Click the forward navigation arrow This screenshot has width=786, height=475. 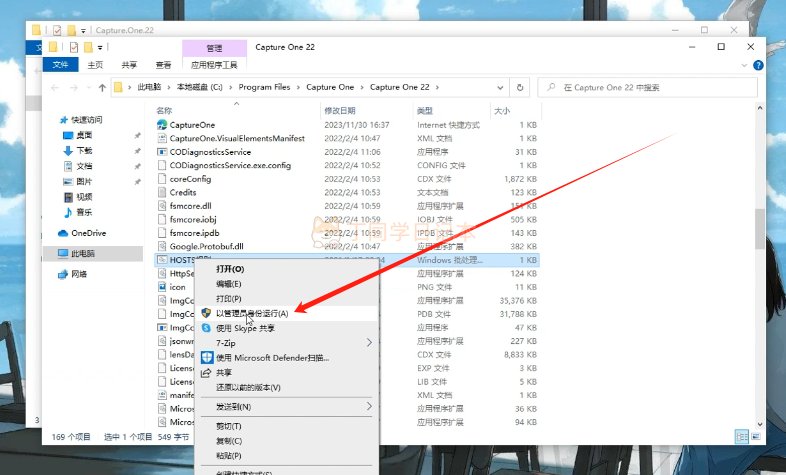74,88
